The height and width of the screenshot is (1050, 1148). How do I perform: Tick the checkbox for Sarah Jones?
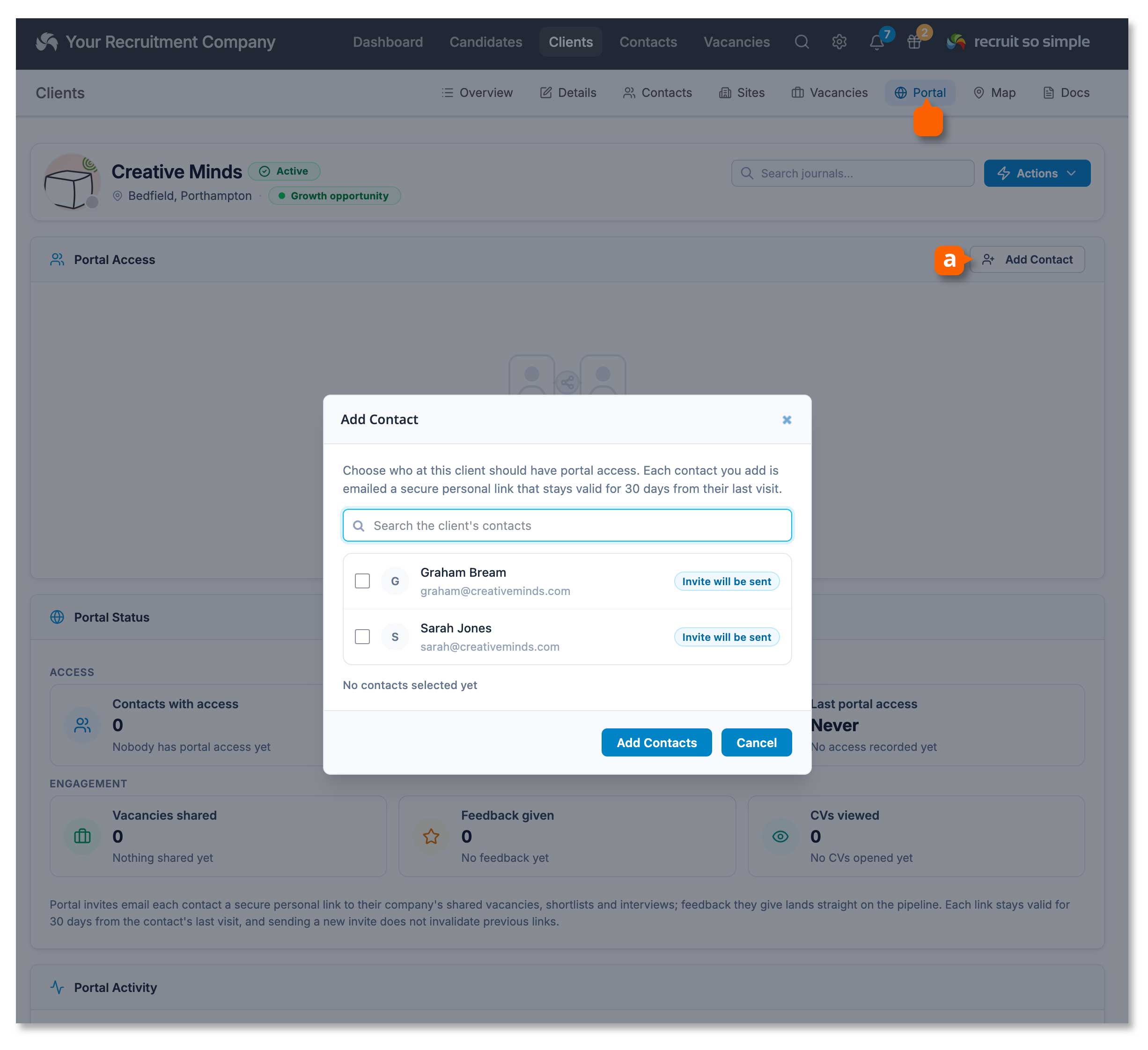click(362, 637)
